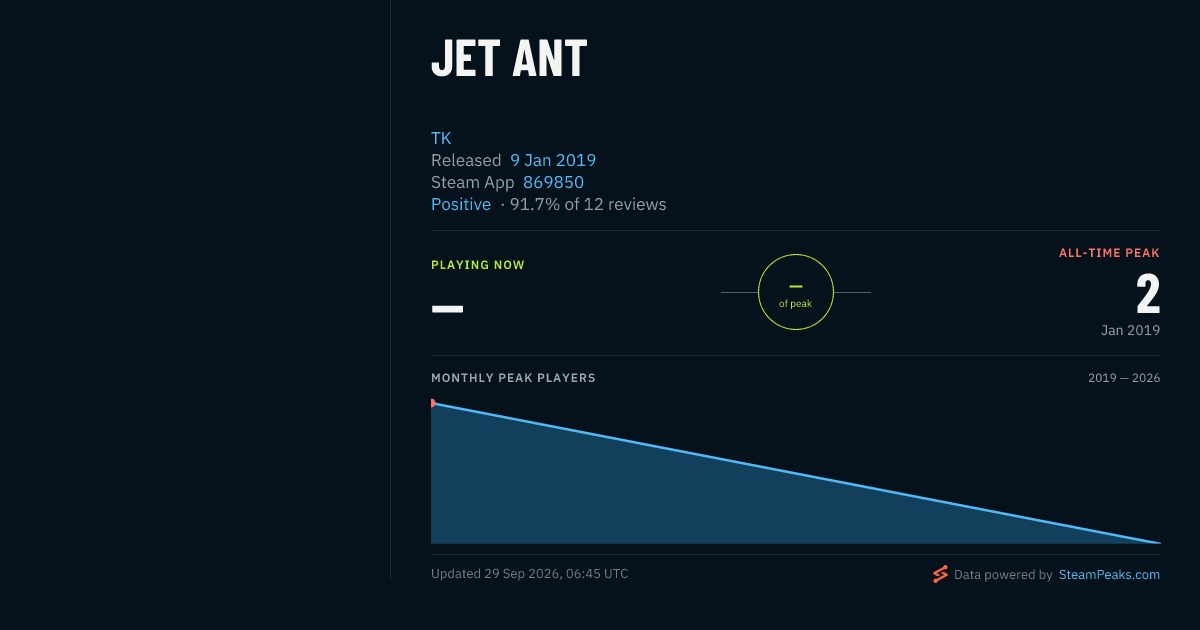Click the Updated 29 Sep 2026 timestamp

529,574
